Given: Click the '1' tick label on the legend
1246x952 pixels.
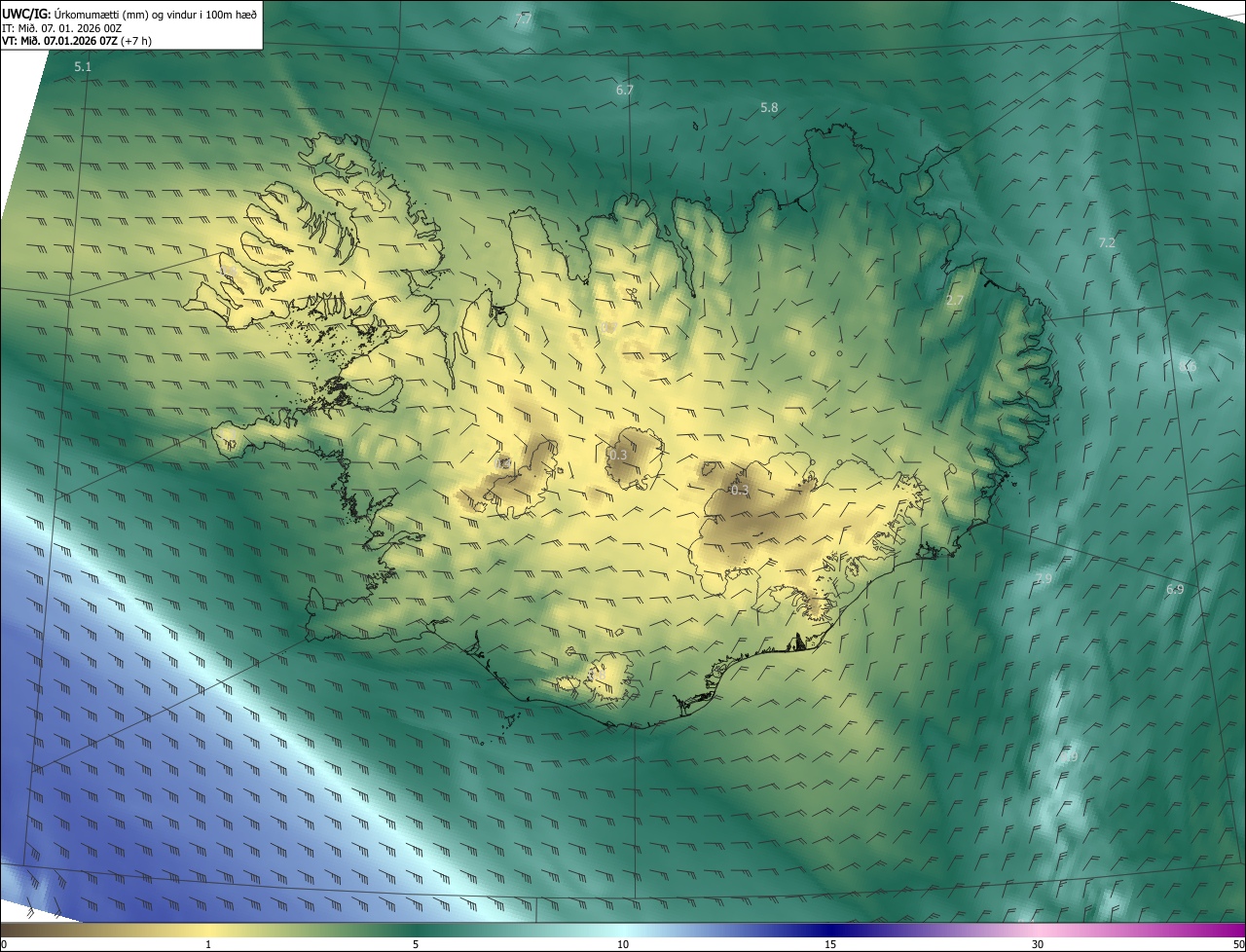Looking at the screenshot, I should [208, 944].
